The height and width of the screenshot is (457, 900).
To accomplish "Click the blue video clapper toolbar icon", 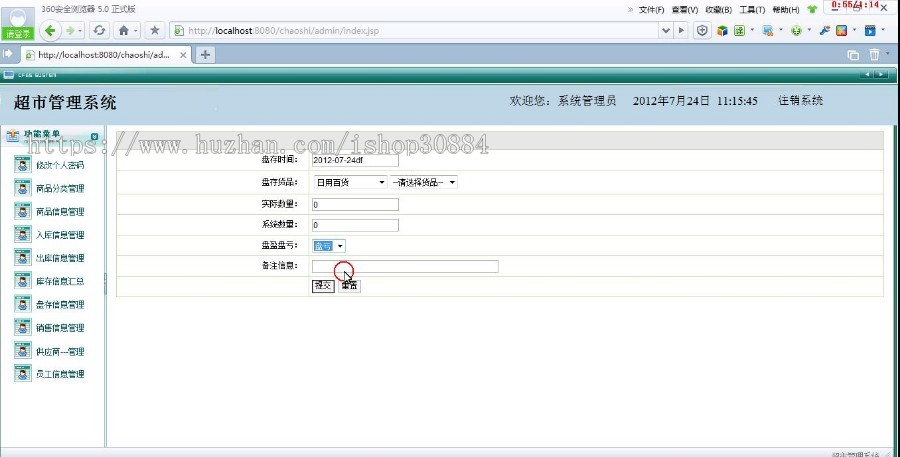I will (870, 30).
